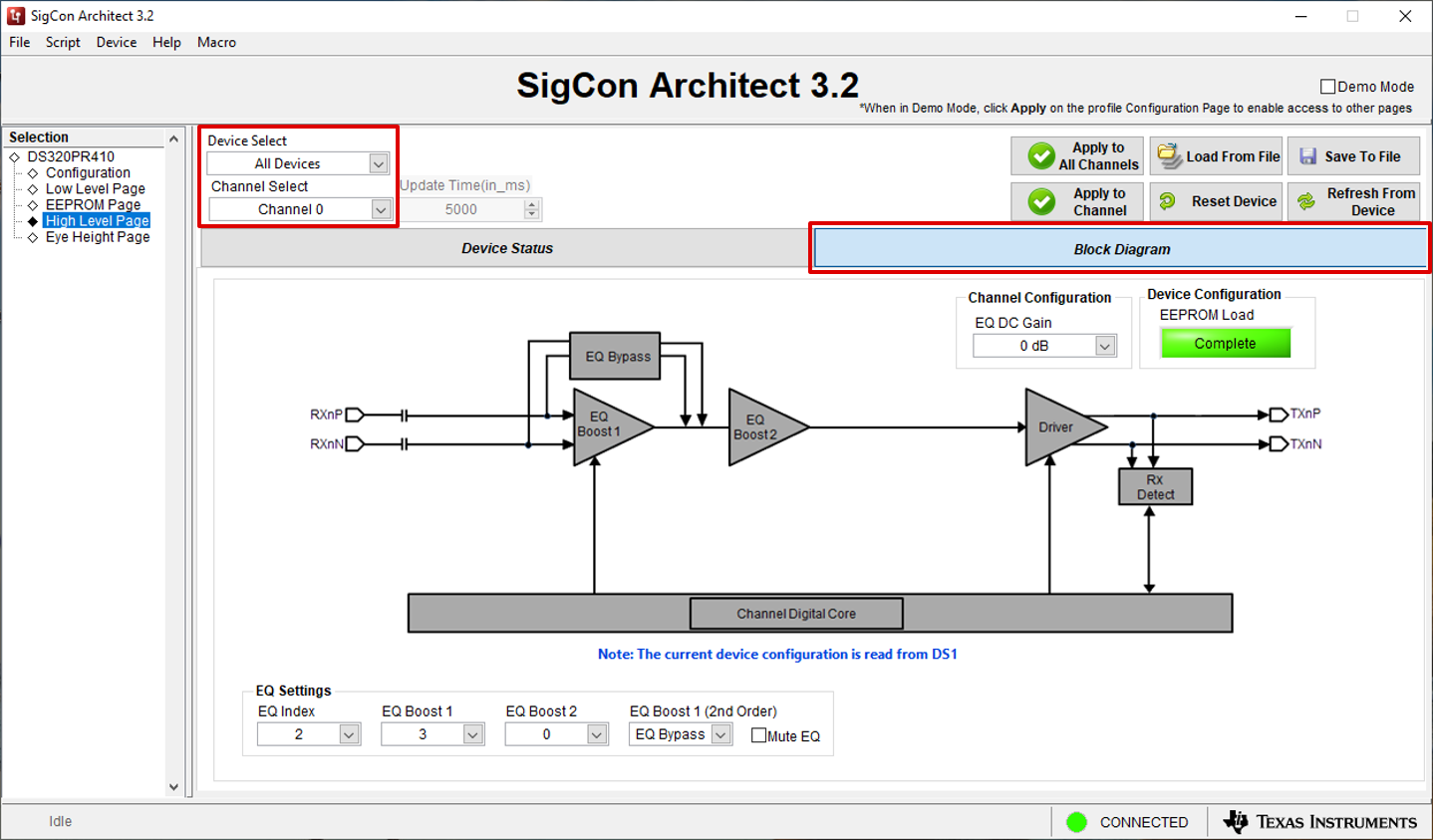Enable the Demo Mode checkbox
Viewport: 1433px width, 840px height.
(1327, 87)
